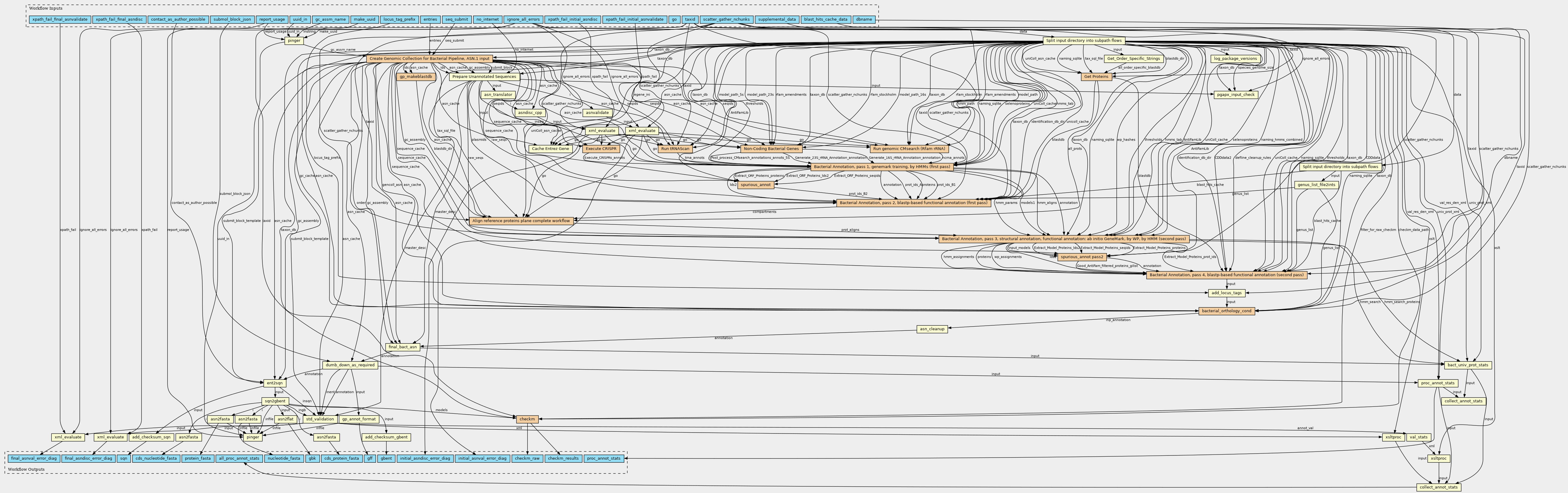Select Create Genomic Collection for Bacterial Pipeline node
The height and width of the screenshot is (493, 1568).
429,58
